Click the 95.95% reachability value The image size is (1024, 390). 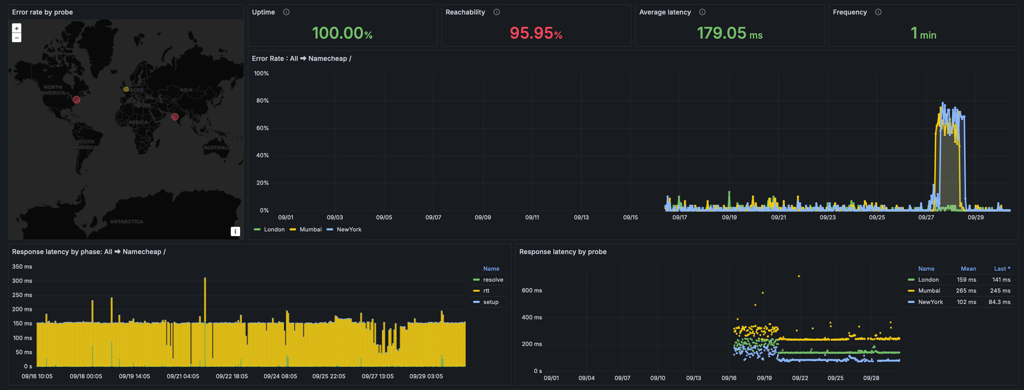536,33
